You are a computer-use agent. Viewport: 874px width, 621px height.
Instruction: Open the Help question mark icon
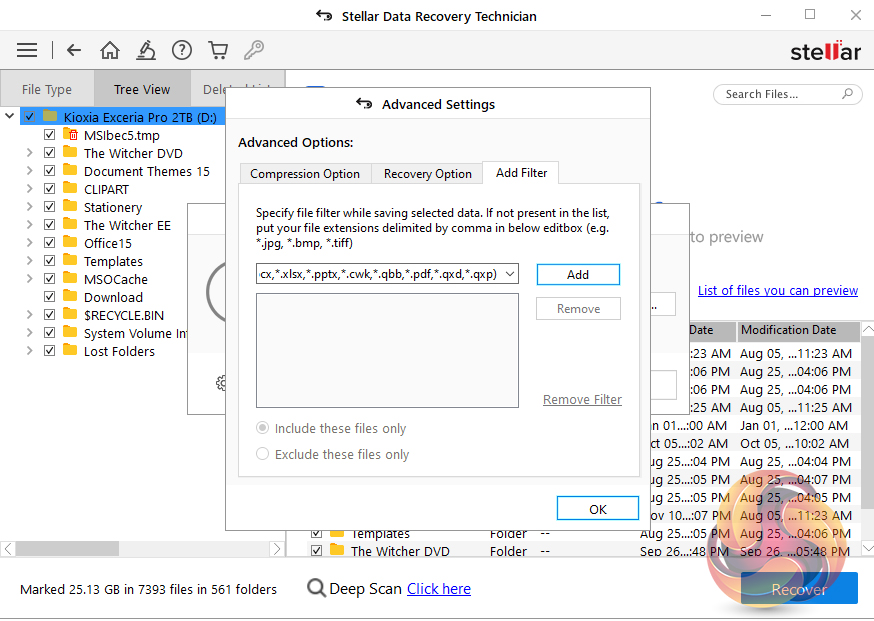click(182, 50)
